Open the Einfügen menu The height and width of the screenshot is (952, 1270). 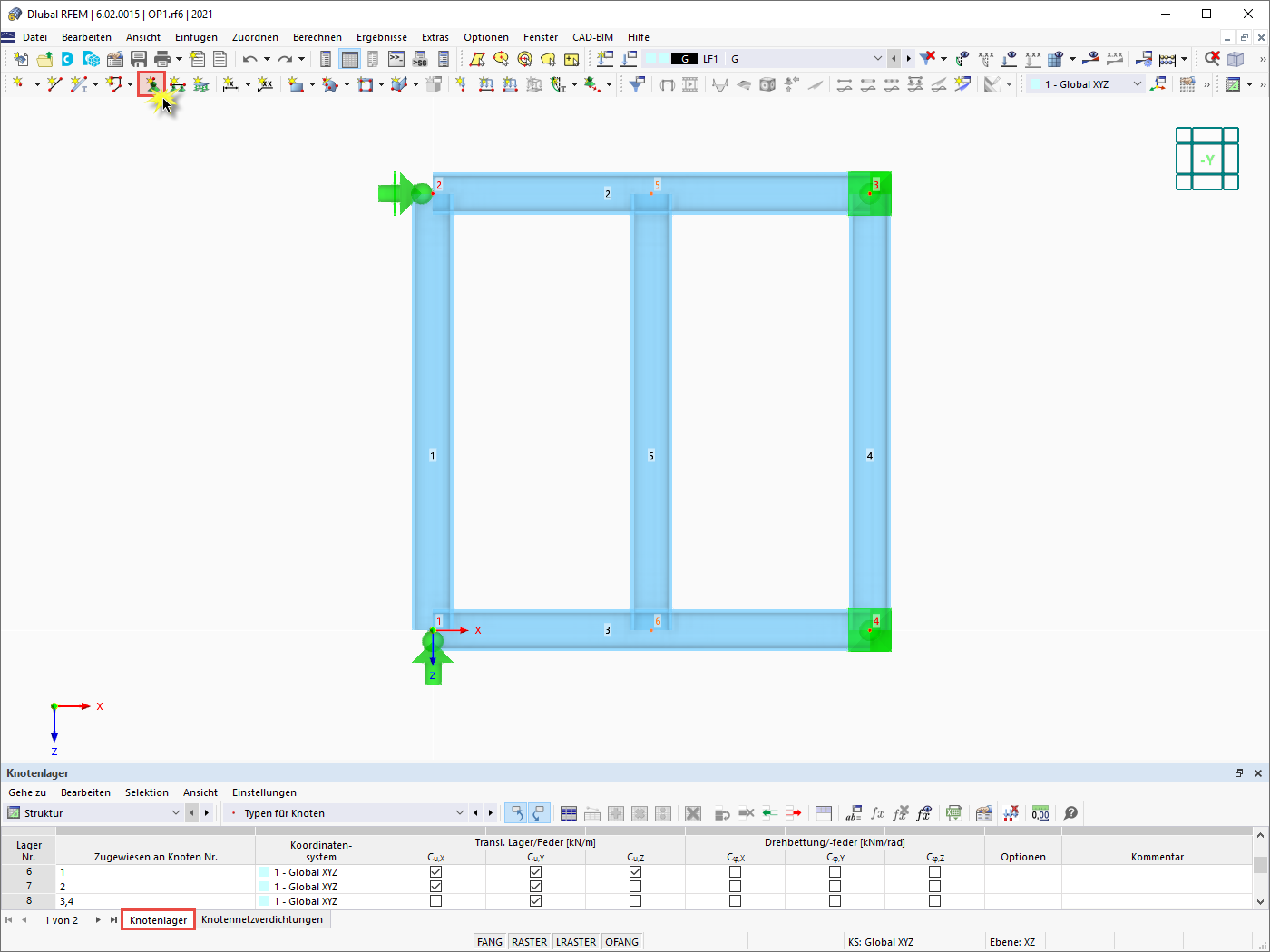coord(196,37)
